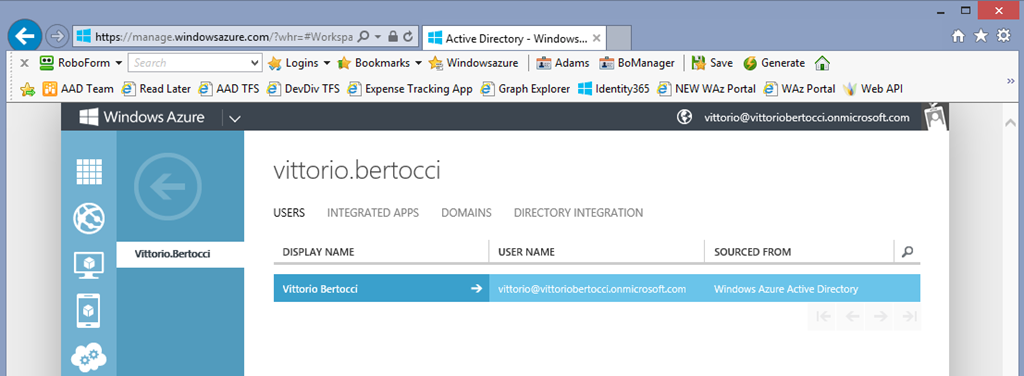Open the NEW WAz Portal favorite
The image size is (1024, 376).
[707, 89]
